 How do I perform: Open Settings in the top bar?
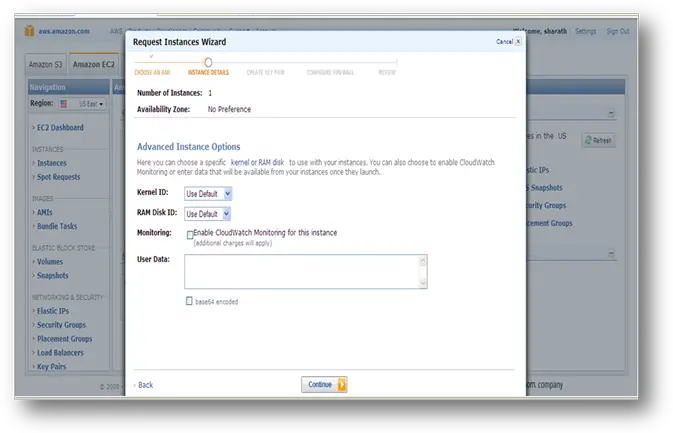[x=585, y=31]
